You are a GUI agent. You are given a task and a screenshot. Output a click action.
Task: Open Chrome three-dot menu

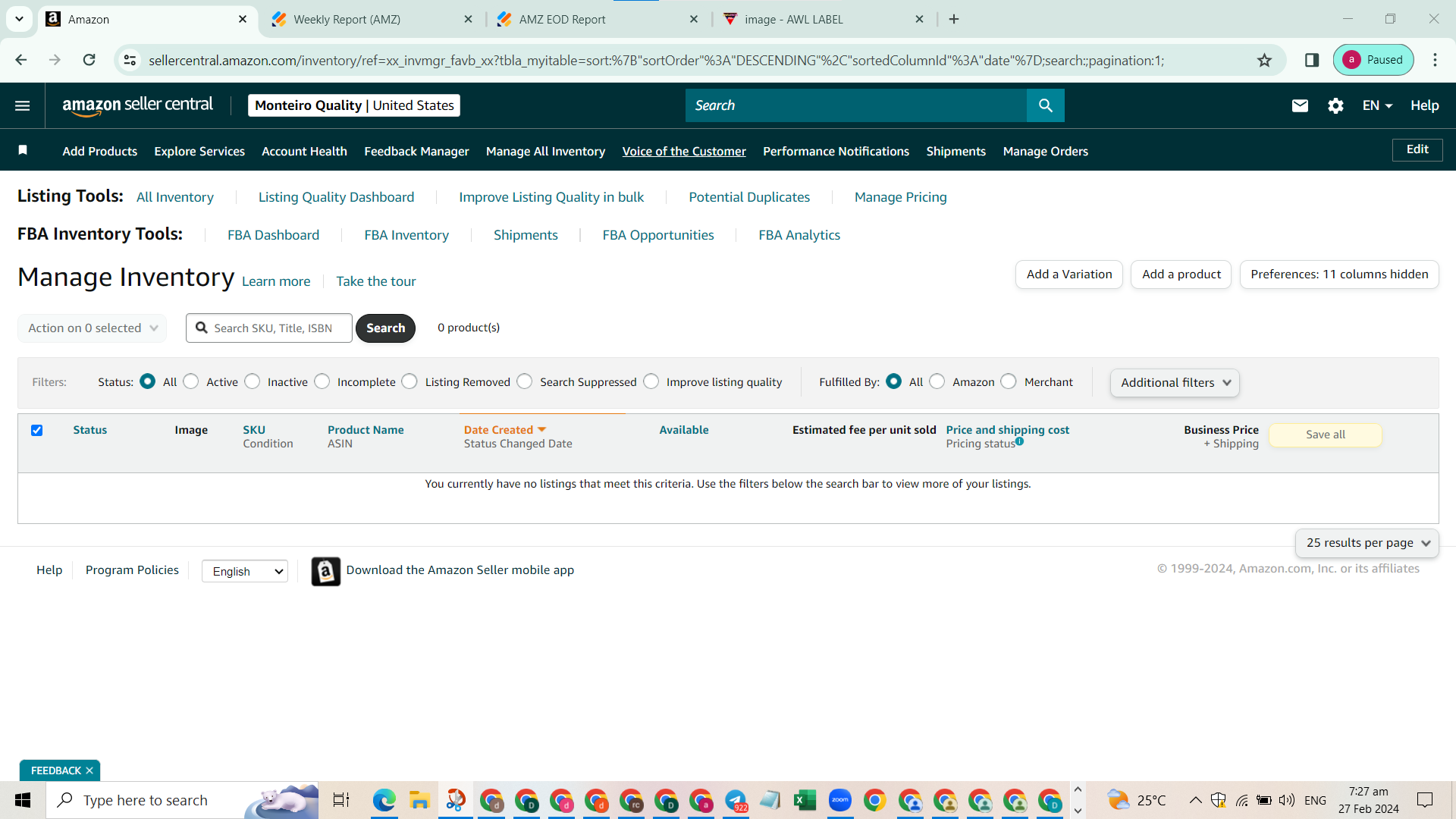(1435, 60)
